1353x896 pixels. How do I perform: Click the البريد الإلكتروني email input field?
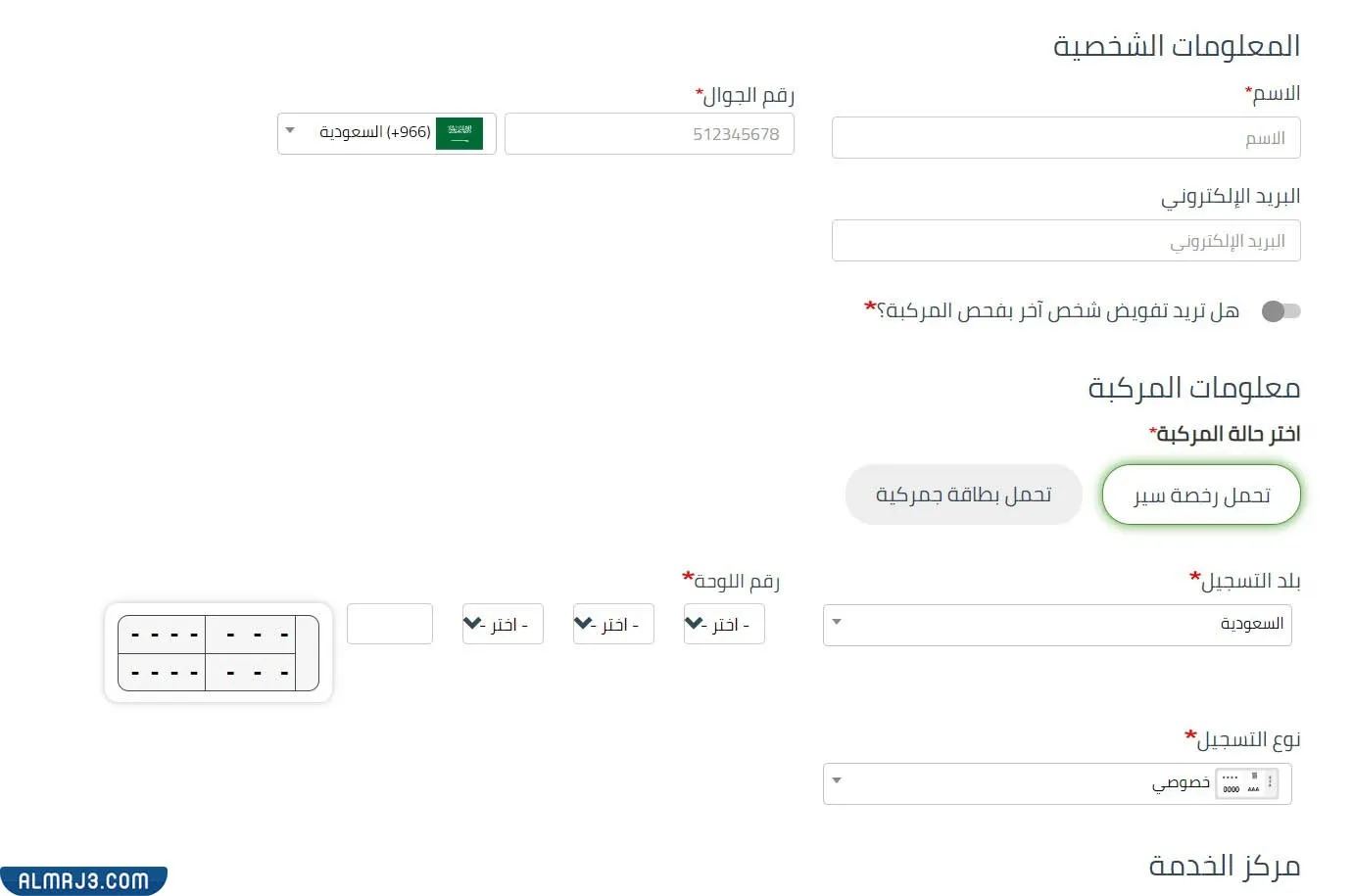click(1065, 240)
